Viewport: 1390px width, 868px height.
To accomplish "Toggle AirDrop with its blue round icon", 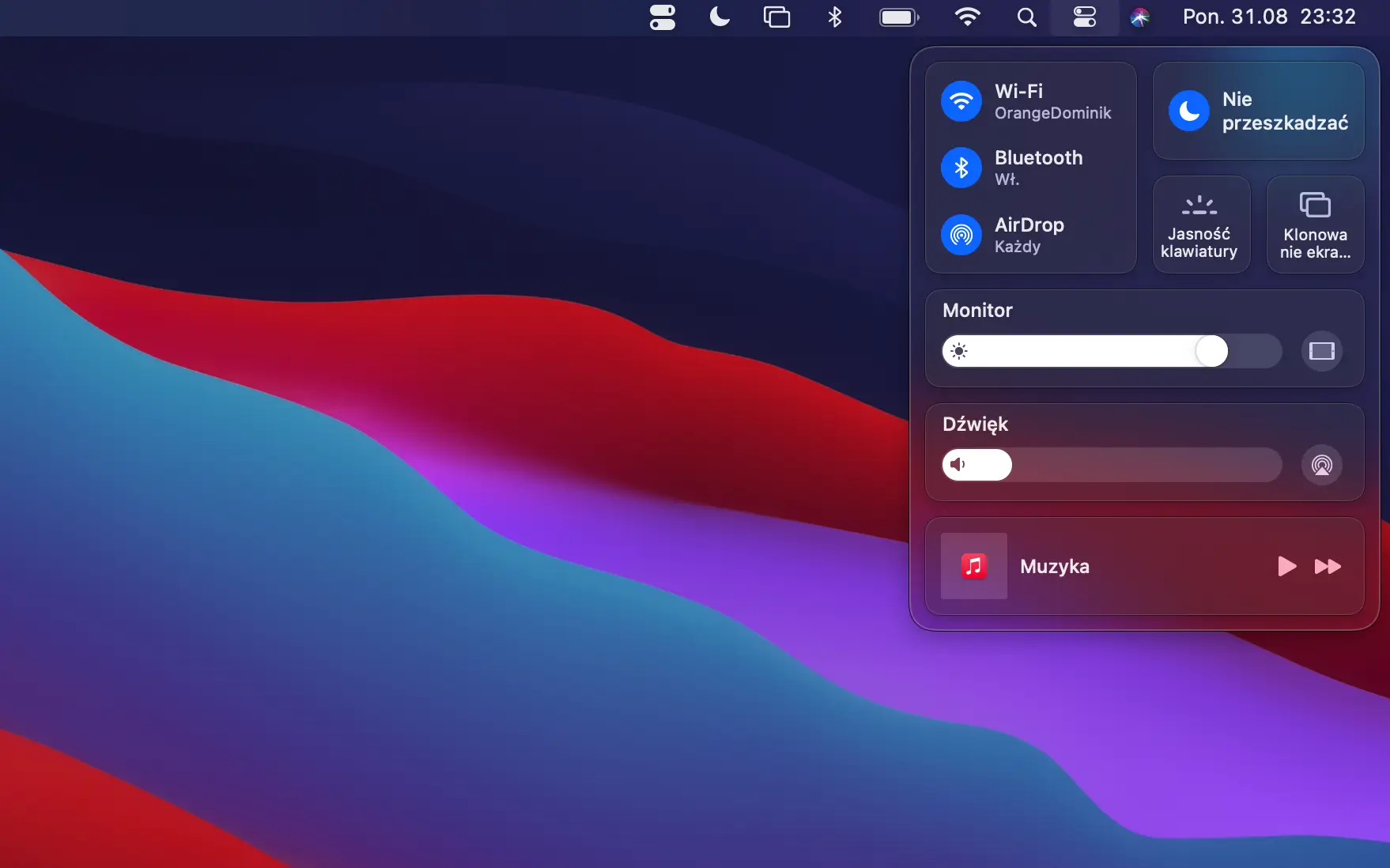I will pyautogui.click(x=961, y=235).
